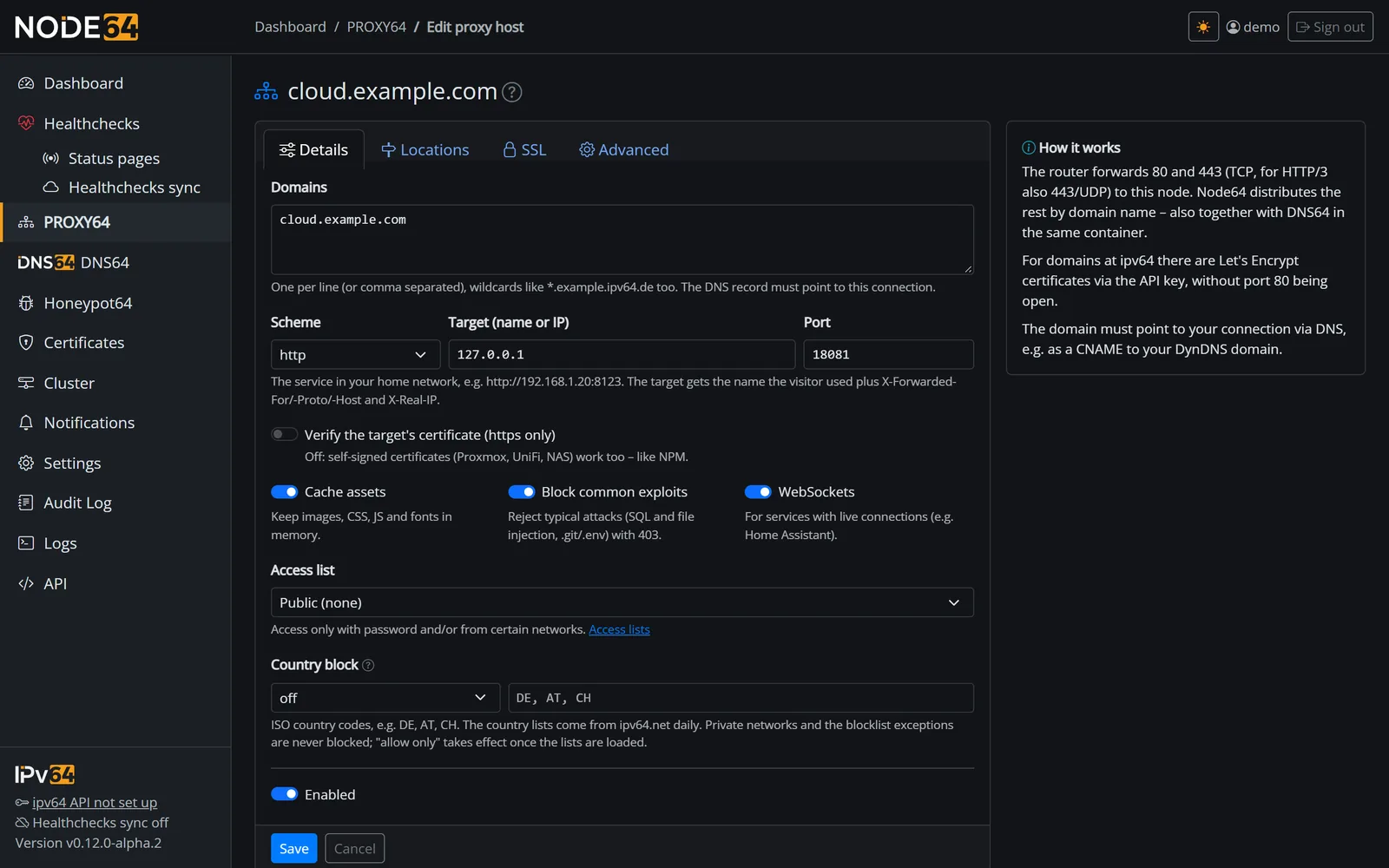This screenshot has width=1389, height=868.
Task: Click the Country block help icon
Action: pos(368,665)
